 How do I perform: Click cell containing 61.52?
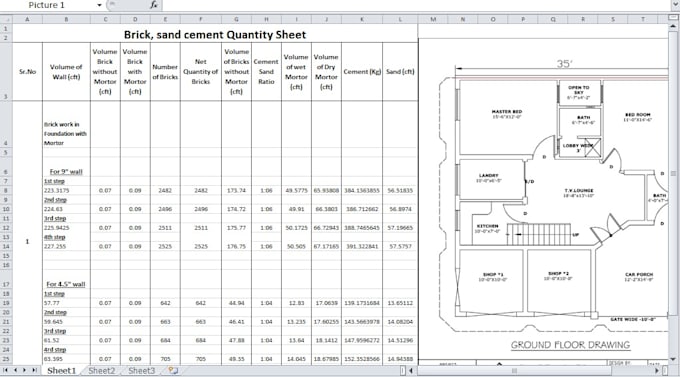[66, 340]
